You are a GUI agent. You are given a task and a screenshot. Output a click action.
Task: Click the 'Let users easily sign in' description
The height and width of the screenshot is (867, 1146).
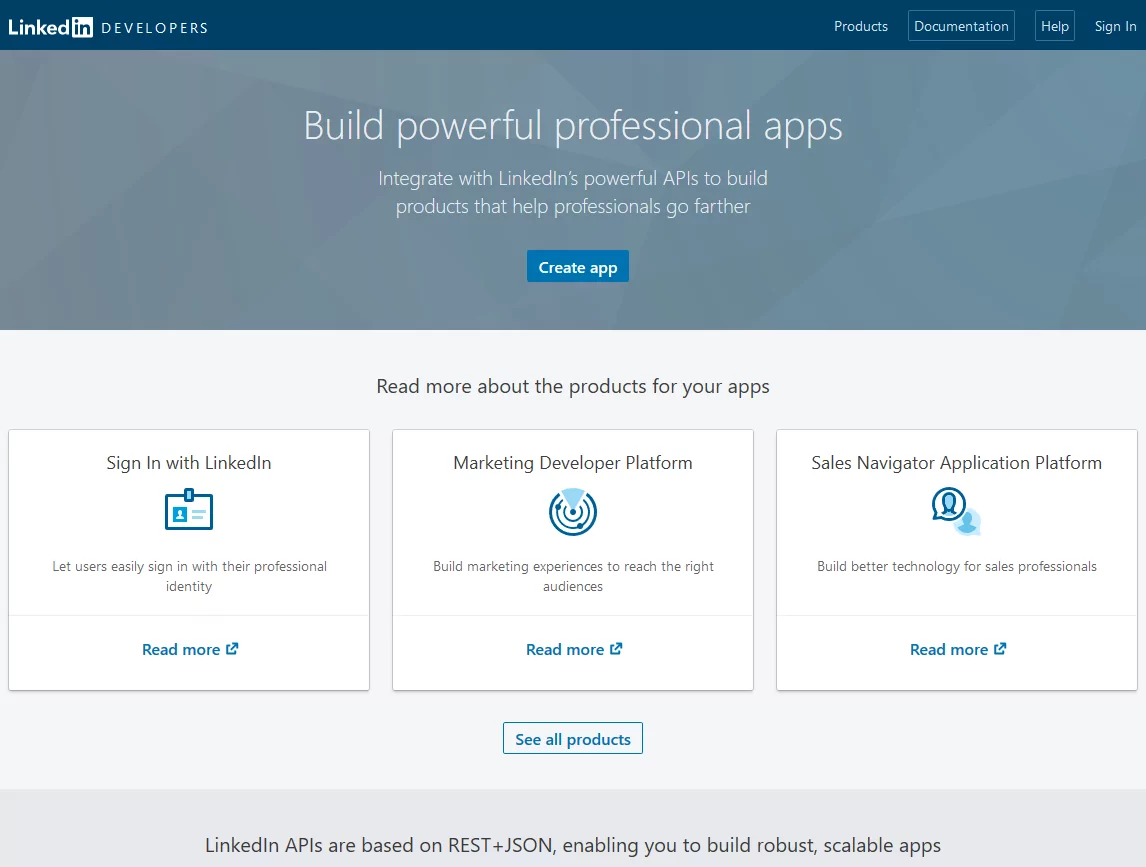click(x=189, y=576)
